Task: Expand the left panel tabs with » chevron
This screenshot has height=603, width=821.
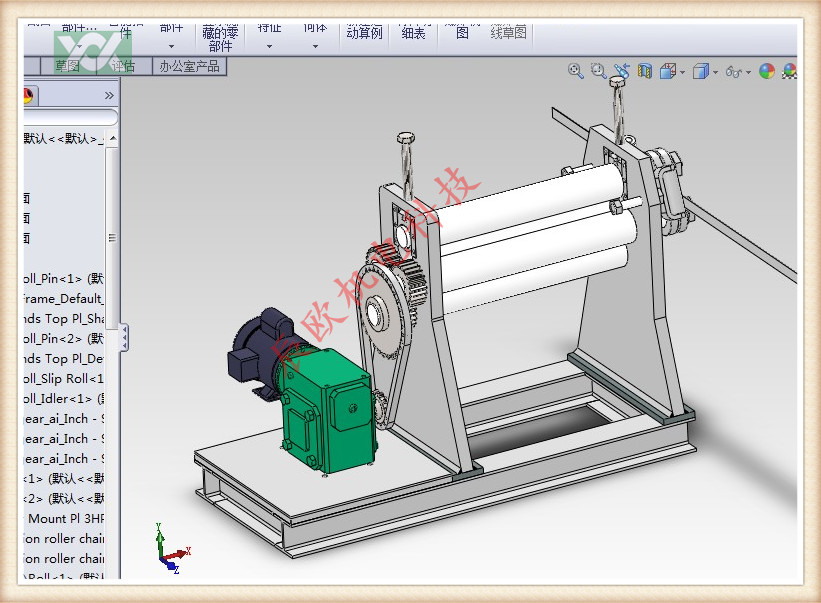Action: [109, 95]
